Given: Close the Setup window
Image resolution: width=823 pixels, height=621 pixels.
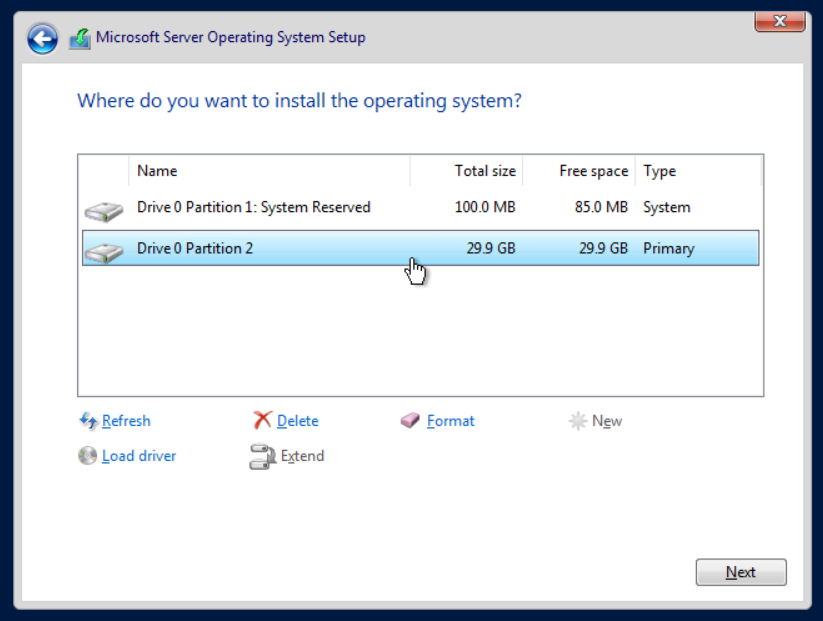Looking at the screenshot, I should pos(779,22).
